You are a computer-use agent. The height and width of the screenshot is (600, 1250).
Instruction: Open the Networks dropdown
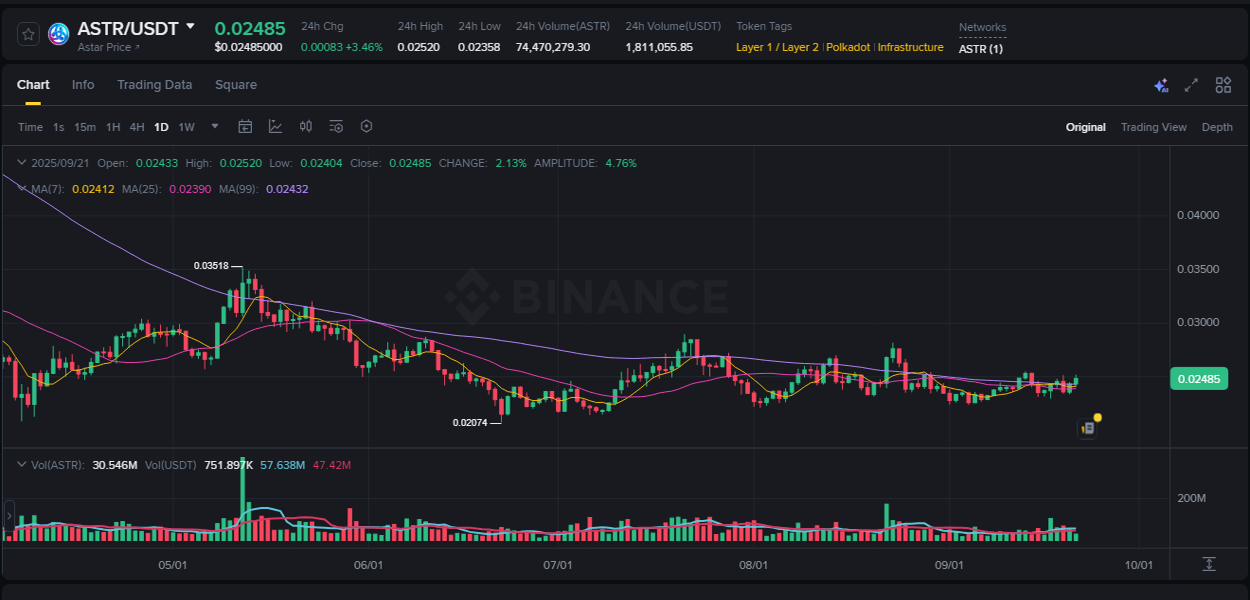click(982, 27)
